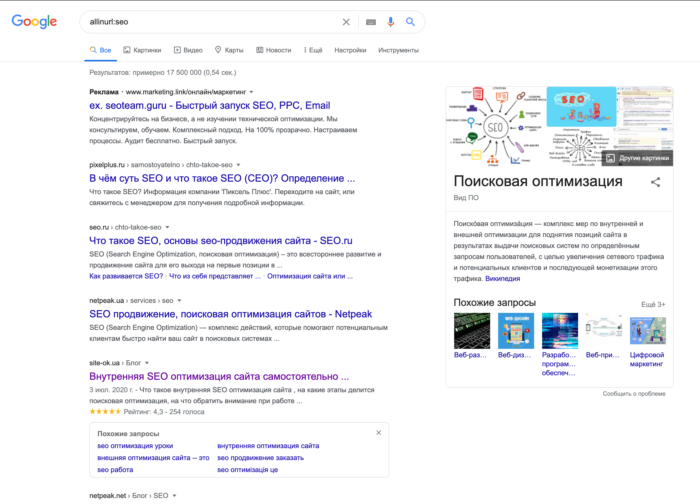The height and width of the screenshot is (504, 700).
Task: Open sitelink Оптимизация сайта или
Action: [310, 276]
